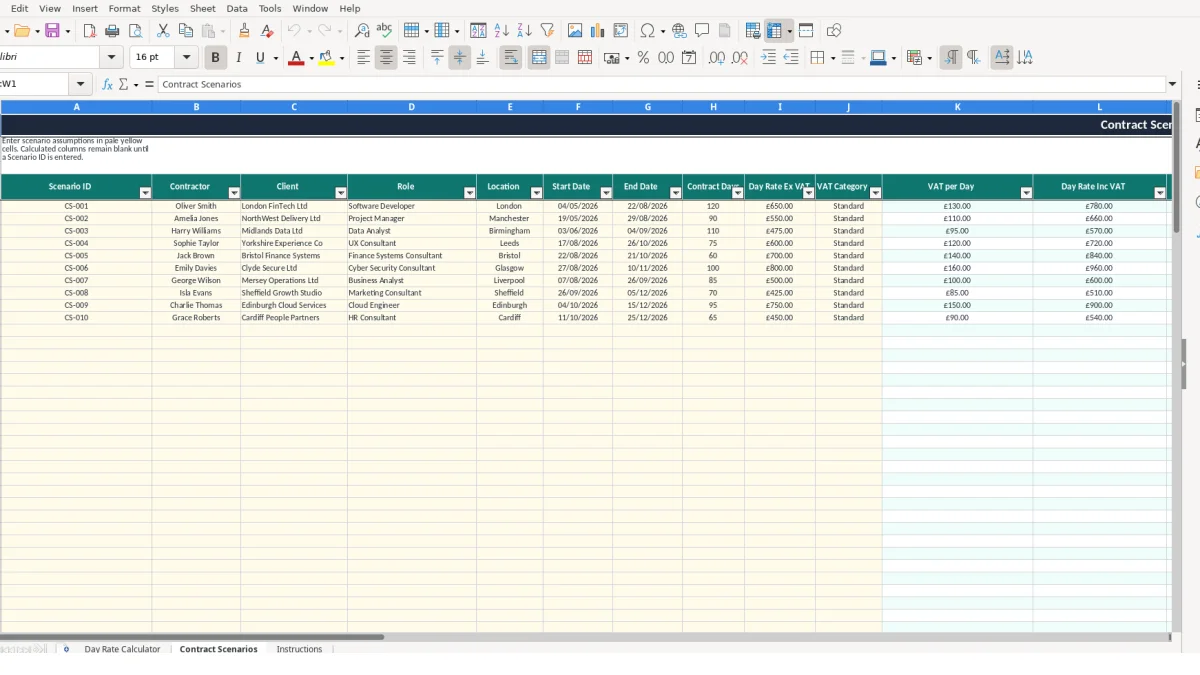The height and width of the screenshot is (675, 1200).
Task: Open the Name Box dropdown arrow
Action: point(81,84)
